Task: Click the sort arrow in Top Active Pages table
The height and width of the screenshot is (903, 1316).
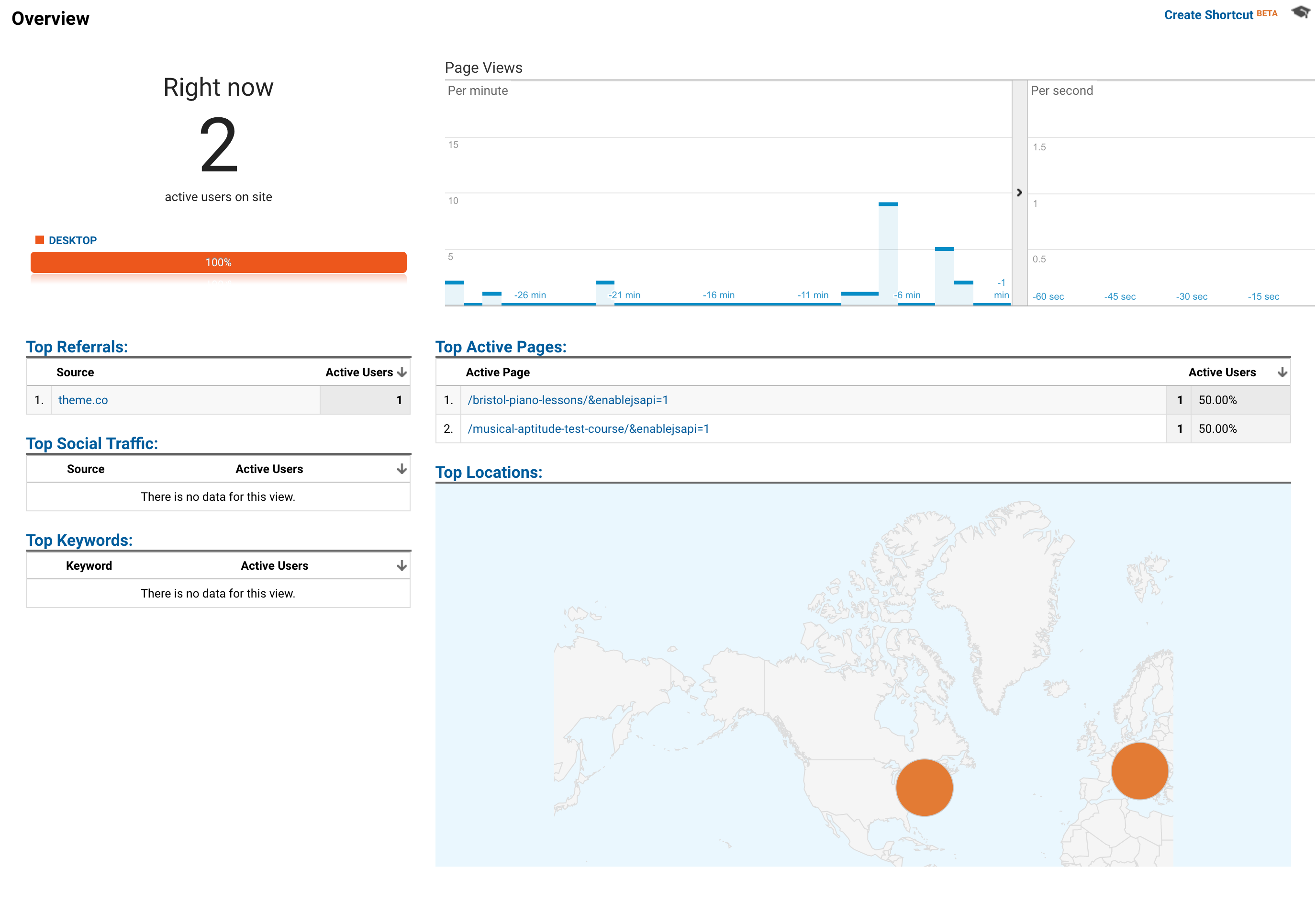Action: pos(1282,372)
